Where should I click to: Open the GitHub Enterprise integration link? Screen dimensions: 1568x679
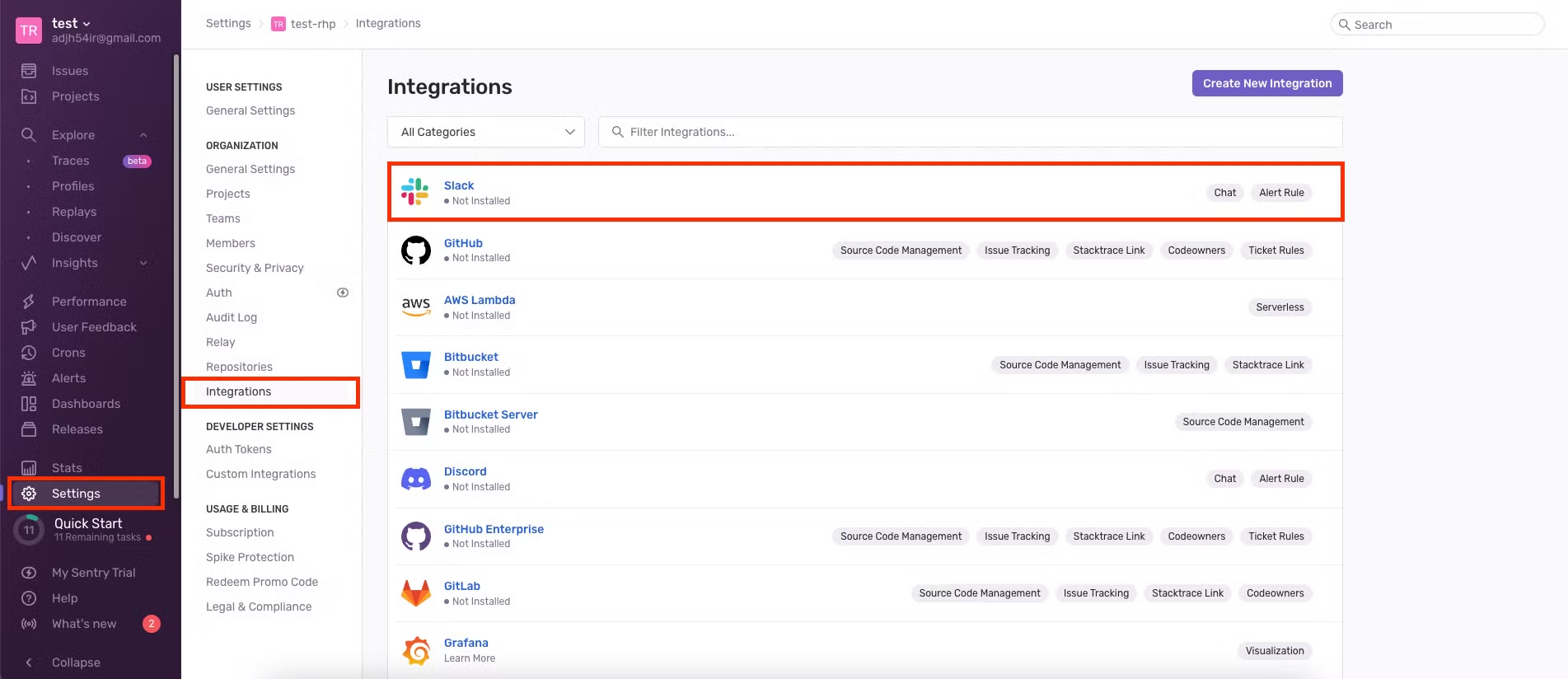[494, 529]
